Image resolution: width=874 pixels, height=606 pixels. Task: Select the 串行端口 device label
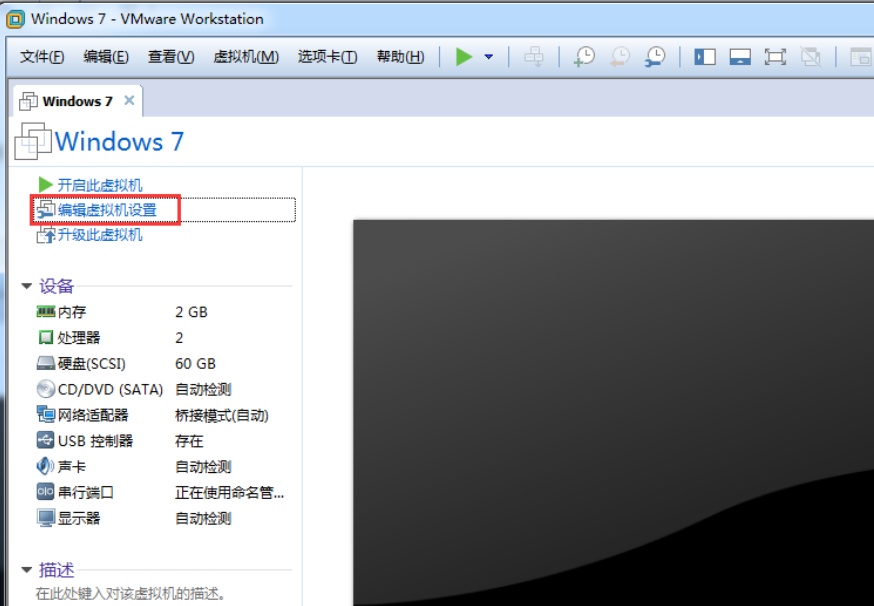pyautogui.click(x=86, y=492)
